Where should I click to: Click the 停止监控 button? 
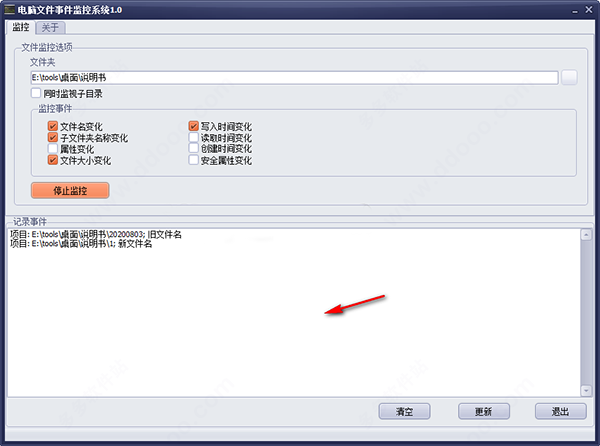click(70, 190)
